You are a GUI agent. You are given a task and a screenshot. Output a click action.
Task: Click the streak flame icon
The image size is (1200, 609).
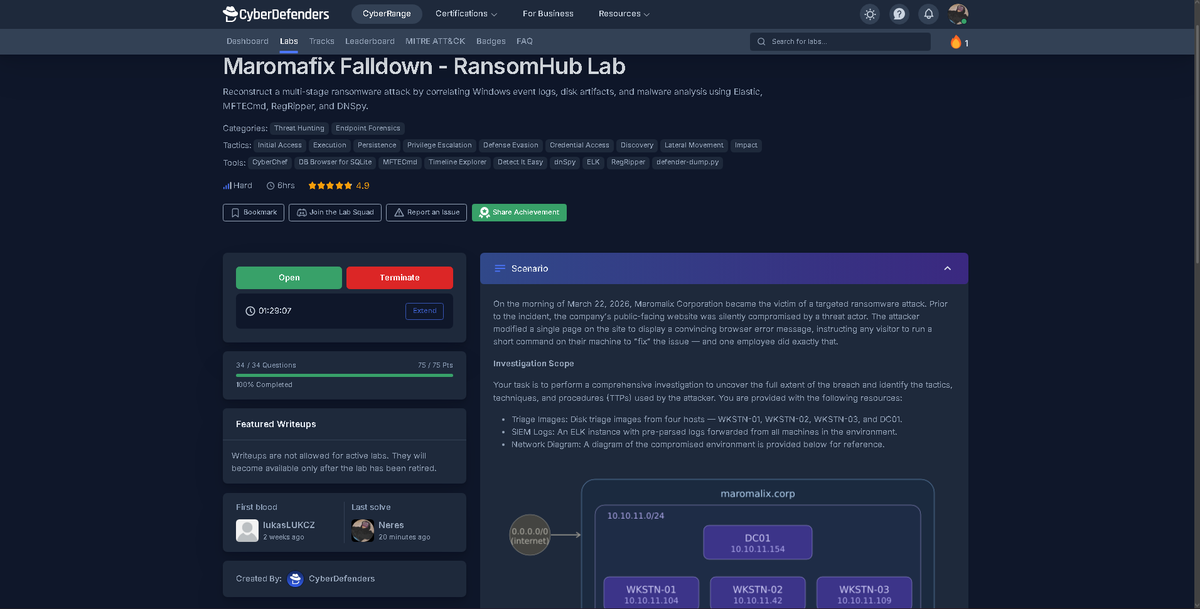pos(956,42)
